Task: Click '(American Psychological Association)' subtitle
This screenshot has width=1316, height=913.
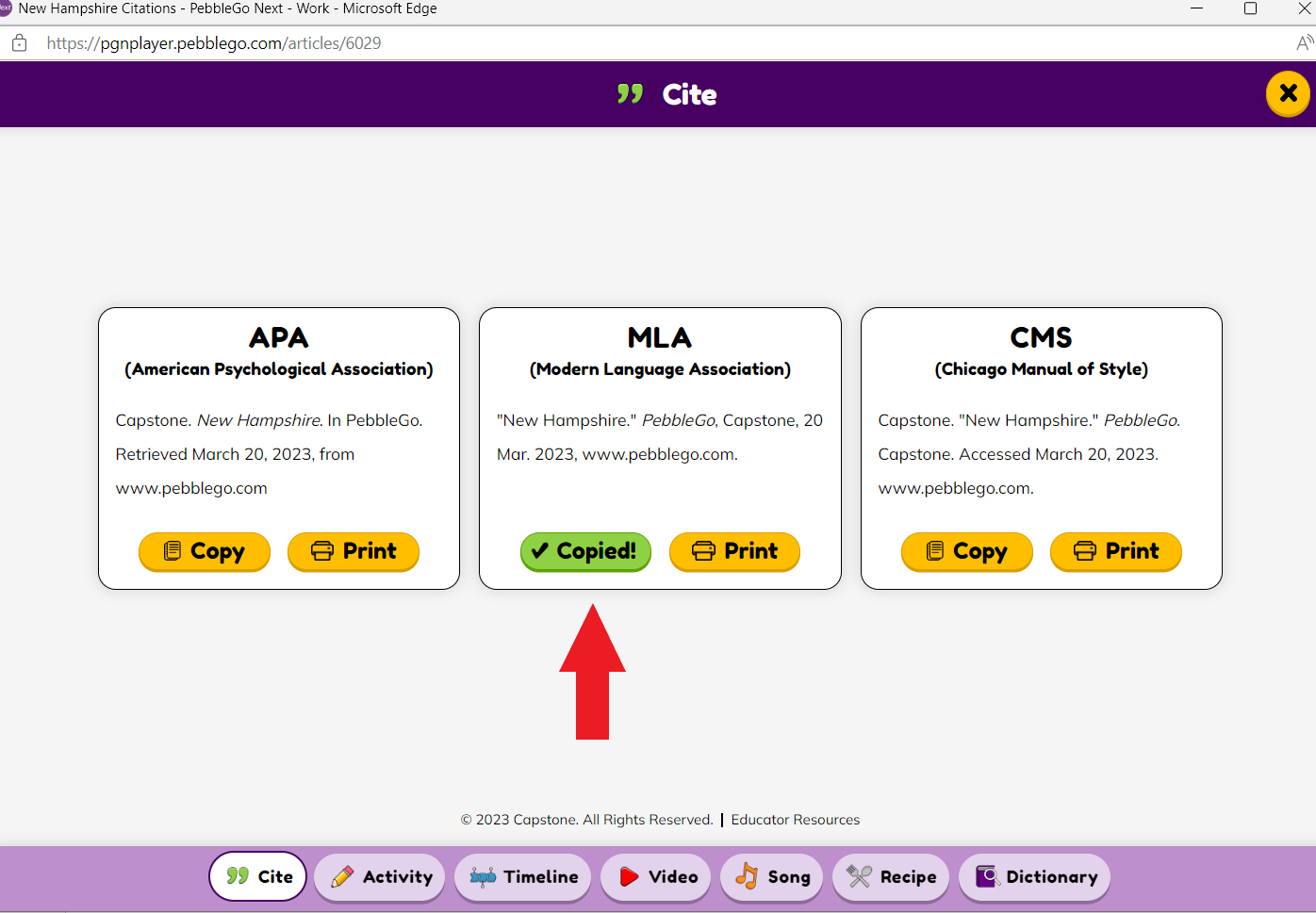Action: [x=279, y=369]
